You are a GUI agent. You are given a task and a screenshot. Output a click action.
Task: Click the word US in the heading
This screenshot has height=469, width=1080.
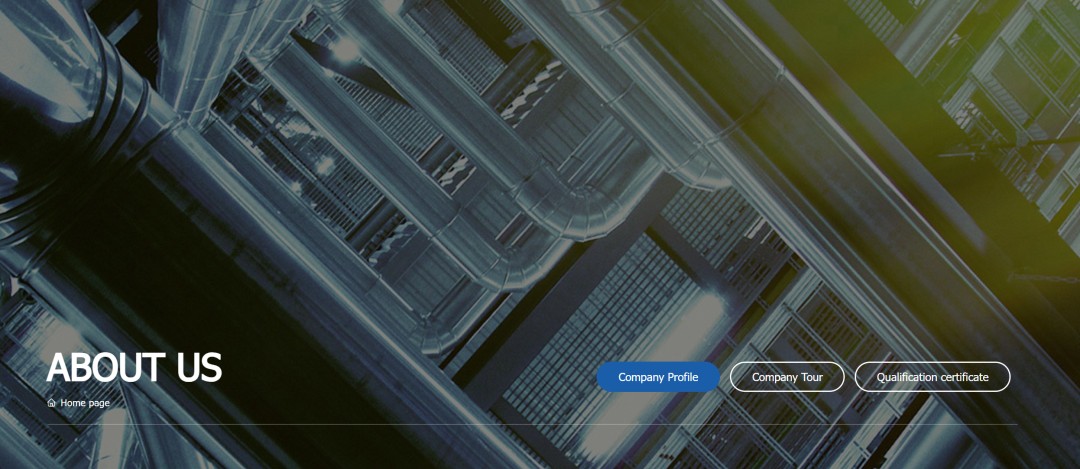point(199,368)
